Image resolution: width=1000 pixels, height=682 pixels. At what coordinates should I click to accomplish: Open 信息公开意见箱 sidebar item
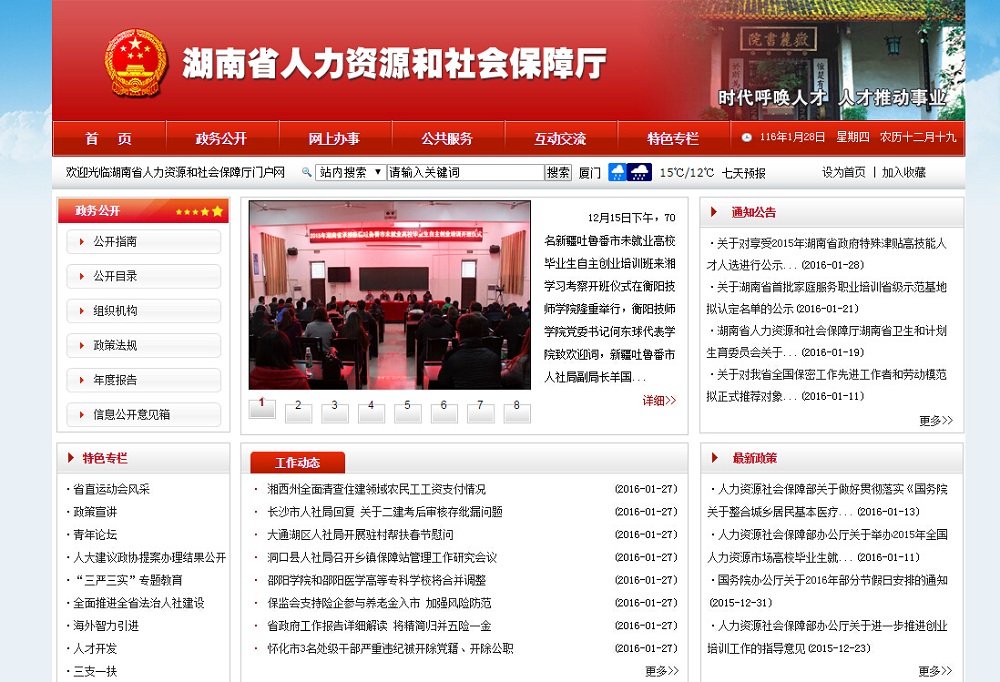tap(143, 414)
